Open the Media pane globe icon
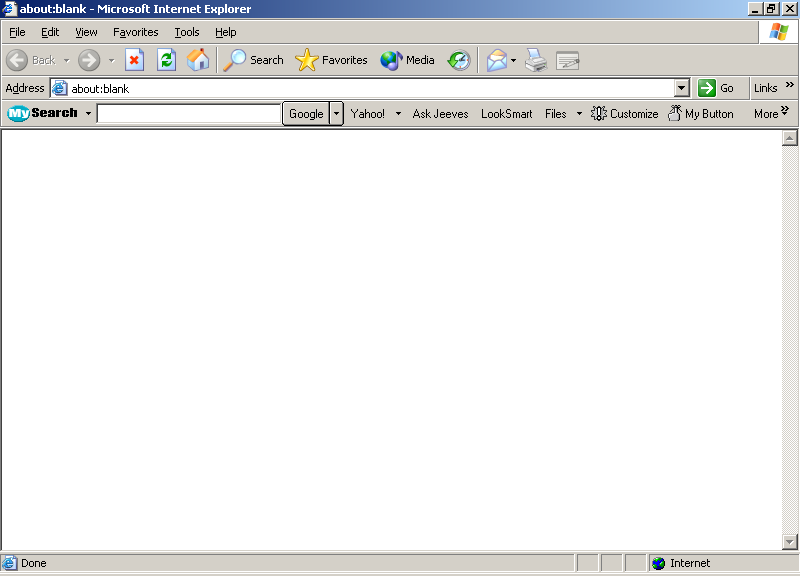The height and width of the screenshot is (576, 800). (391, 60)
